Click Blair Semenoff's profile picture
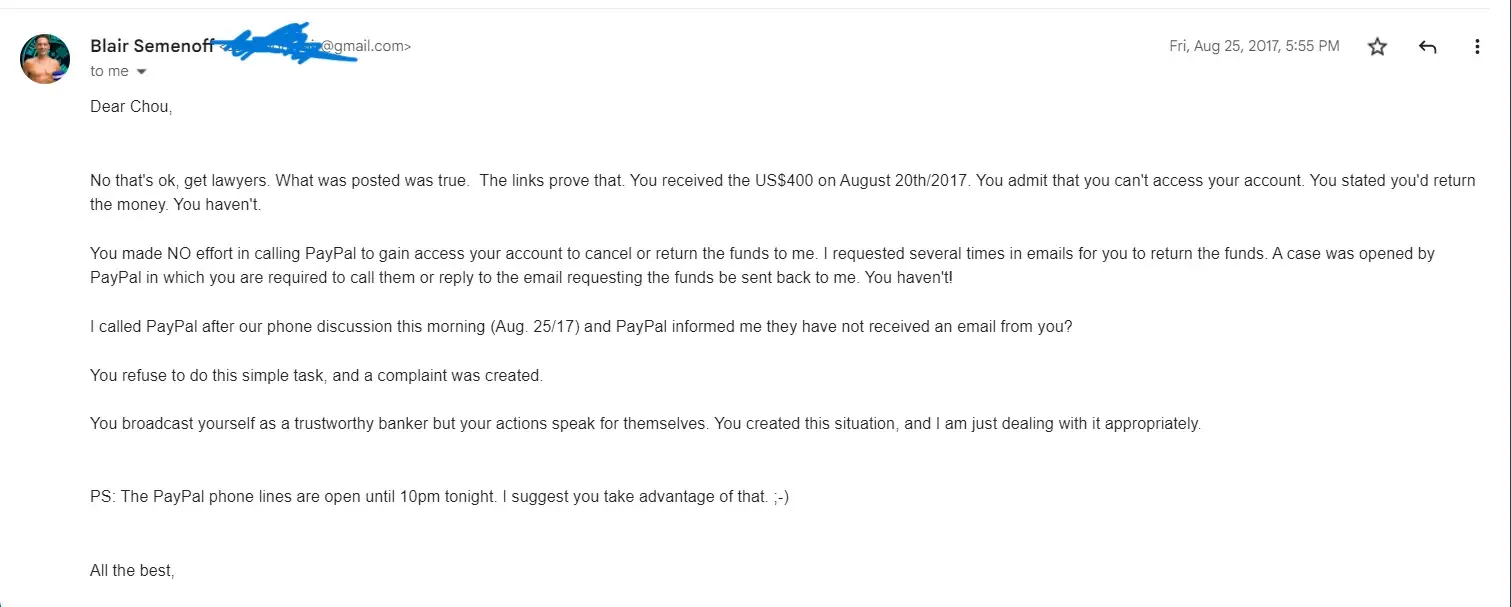This screenshot has width=1511, height=607. pos(45,59)
